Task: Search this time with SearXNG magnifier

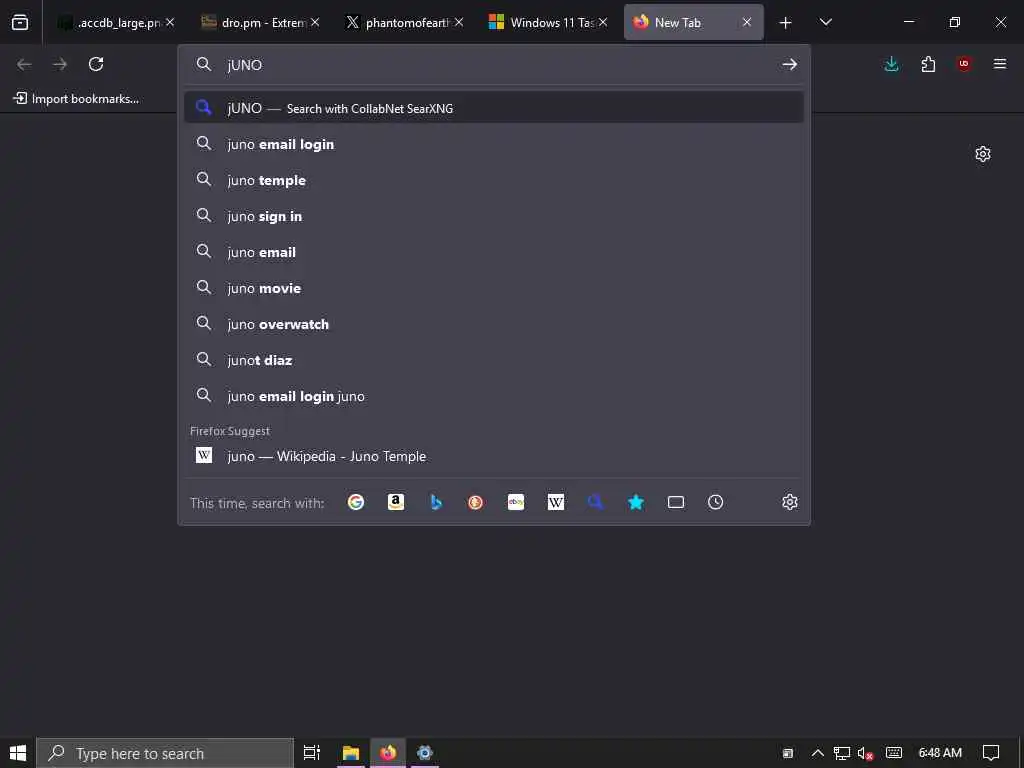Action: coord(596,502)
